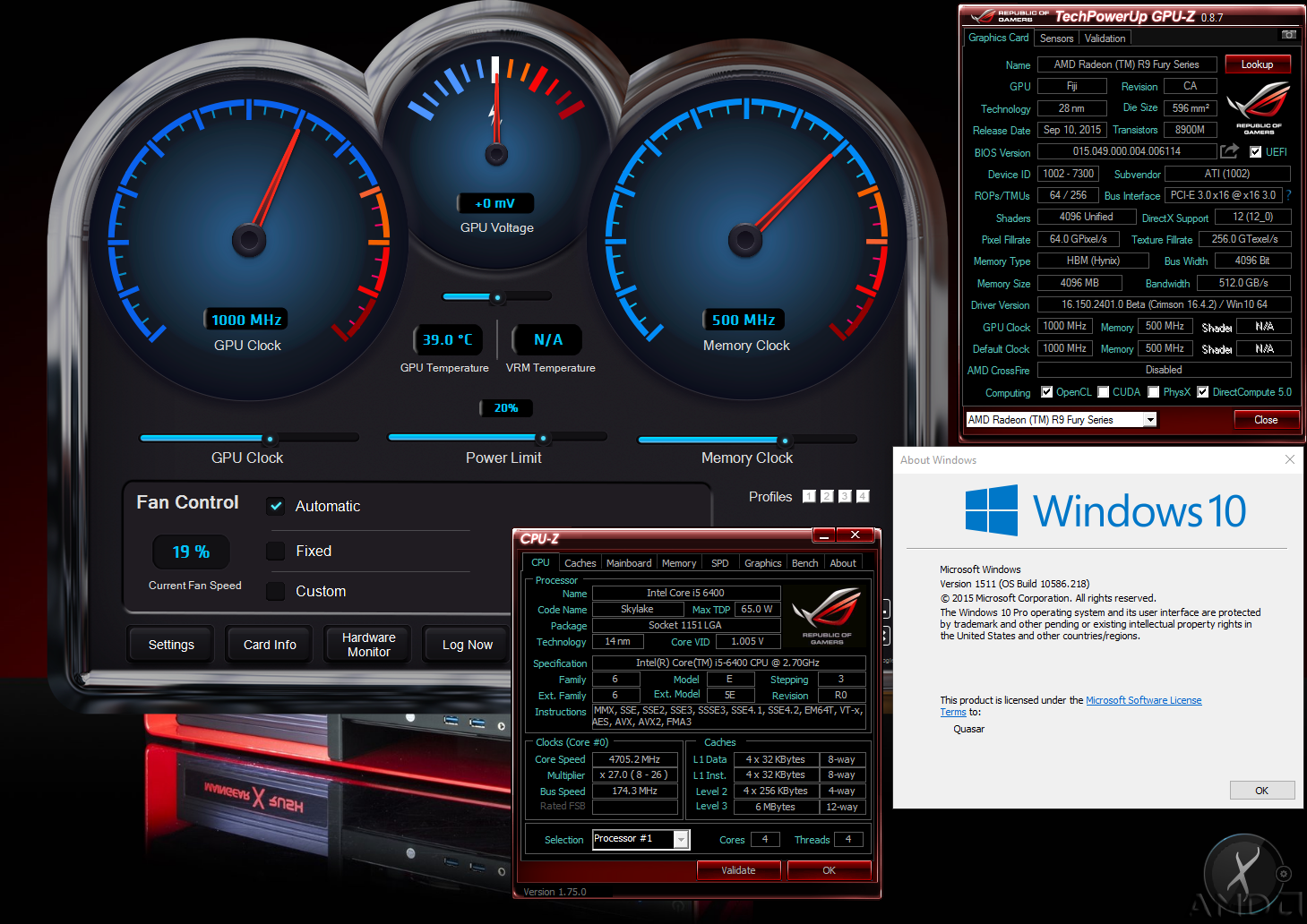The height and width of the screenshot is (924, 1307).
Task: Open the CPU-Z Processor #1 selection dropdown
Action: (681, 839)
